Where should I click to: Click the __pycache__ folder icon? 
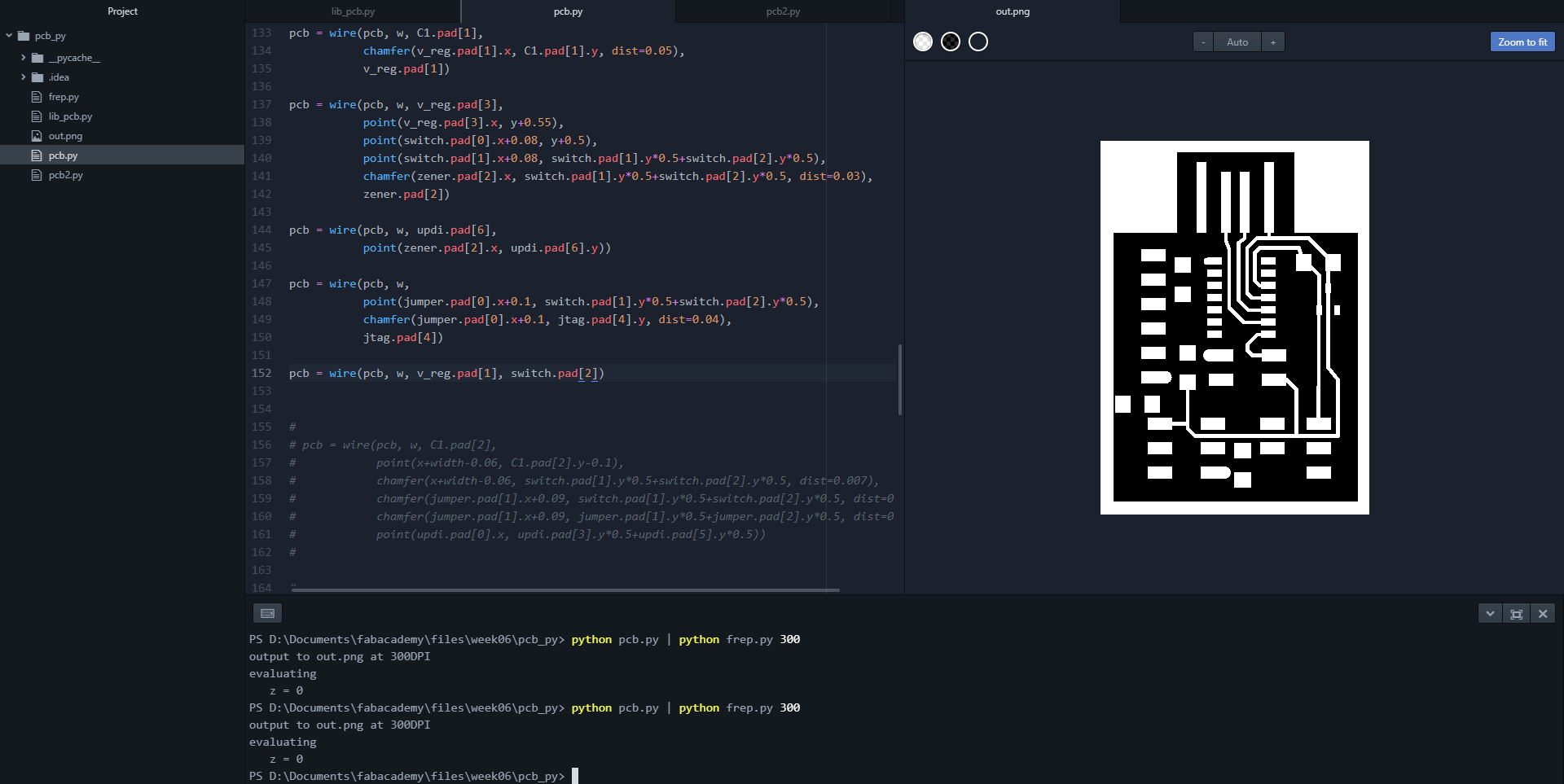click(37, 58)
